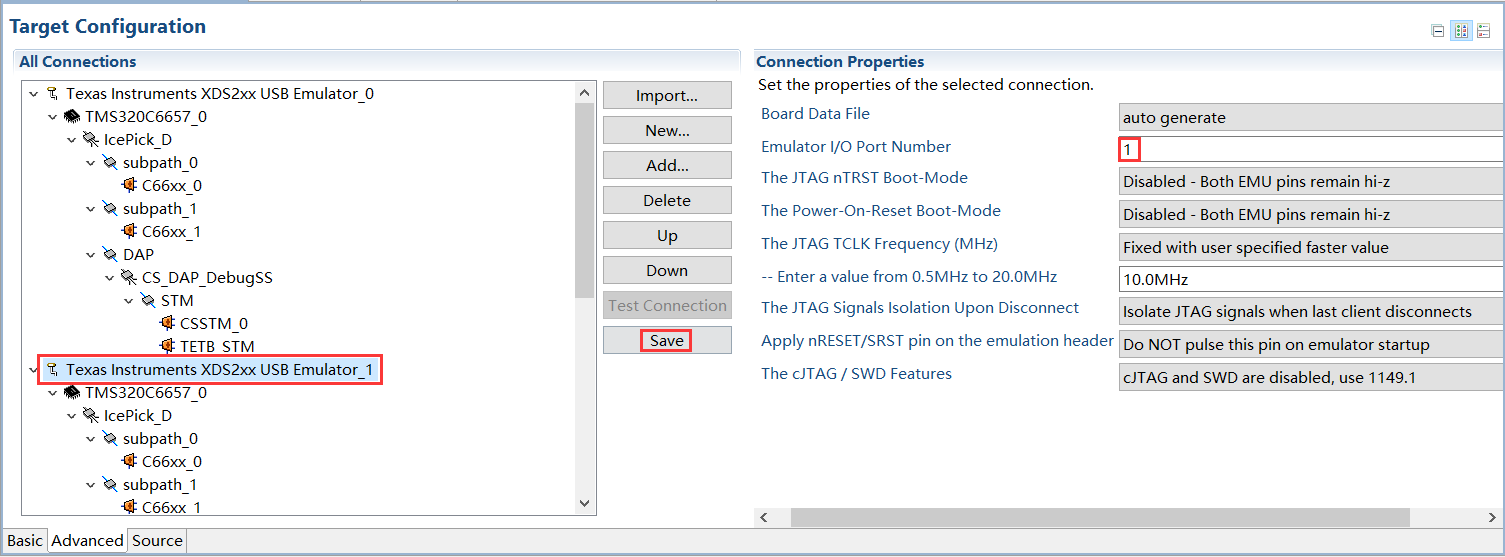The height and width of the screenshot is (557, 1505).
Task: Click the New... button
Action: (667, 131)
